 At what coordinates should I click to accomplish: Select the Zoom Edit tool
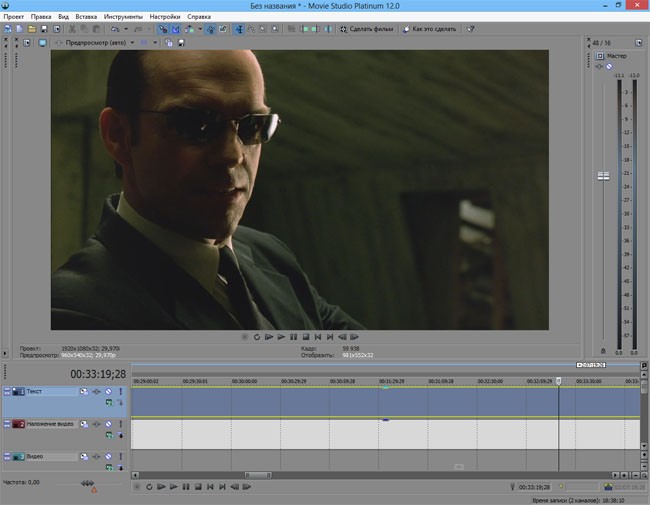pos(275,29)
